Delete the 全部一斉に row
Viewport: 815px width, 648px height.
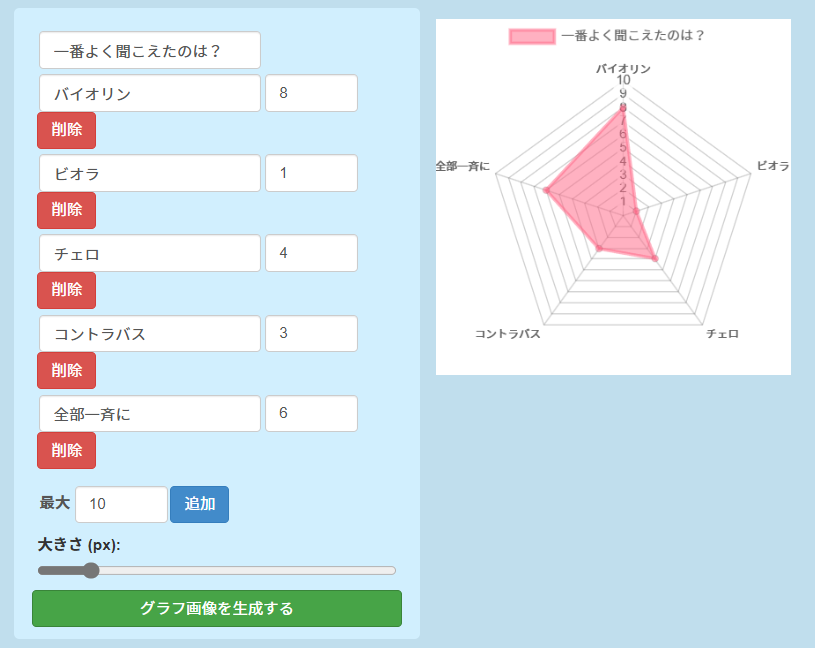[66, 450]
